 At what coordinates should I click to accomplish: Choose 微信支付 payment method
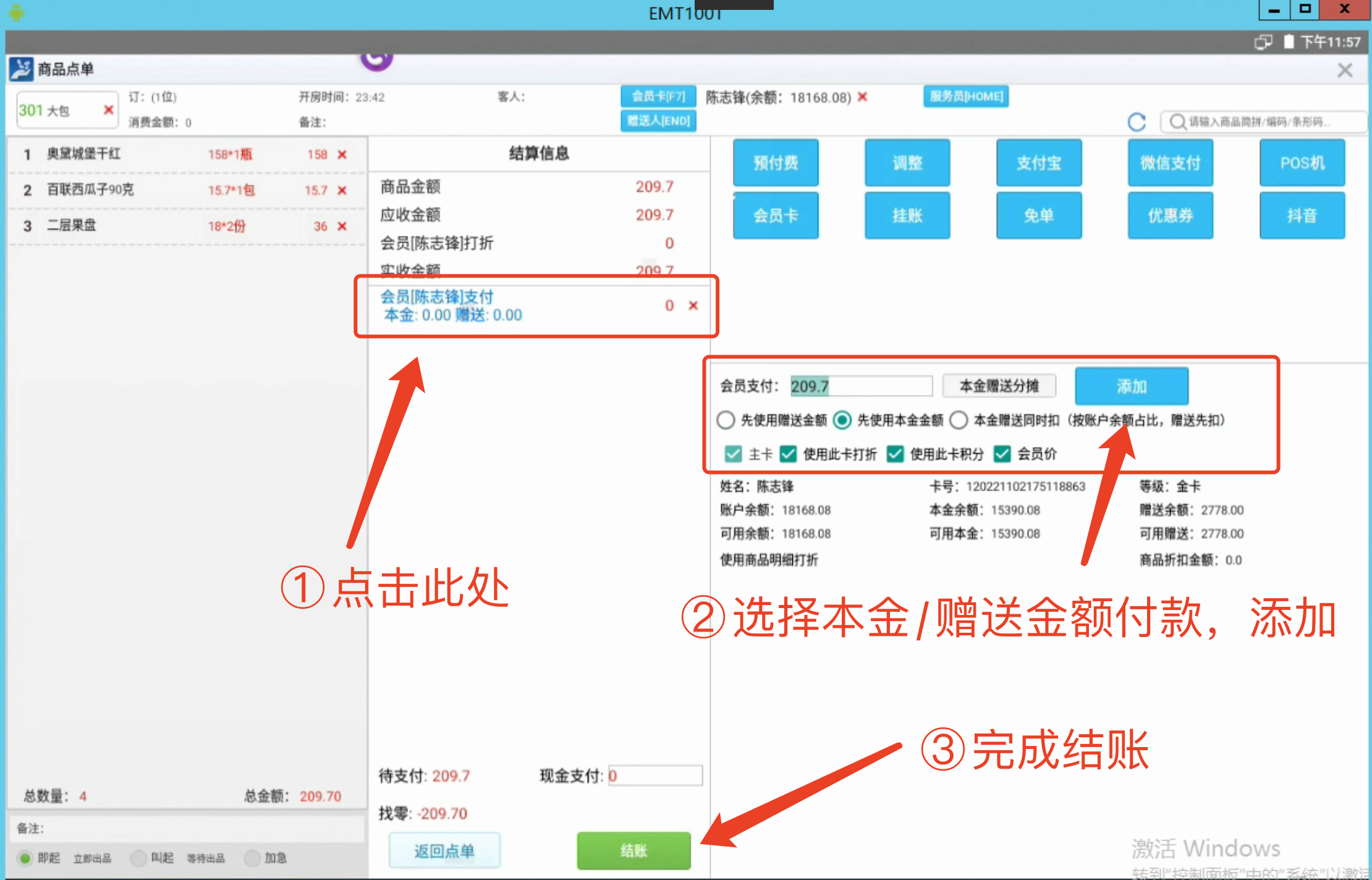1171,163
